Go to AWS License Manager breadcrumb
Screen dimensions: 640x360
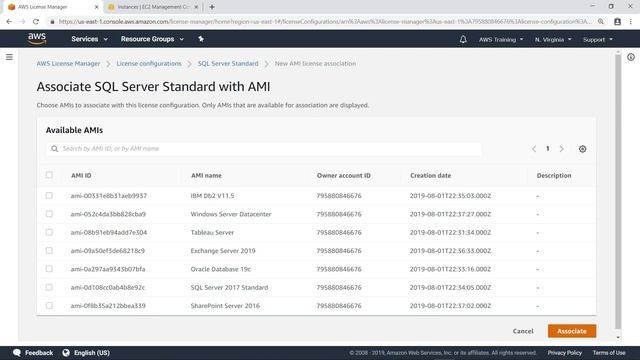tap(68, 64)
